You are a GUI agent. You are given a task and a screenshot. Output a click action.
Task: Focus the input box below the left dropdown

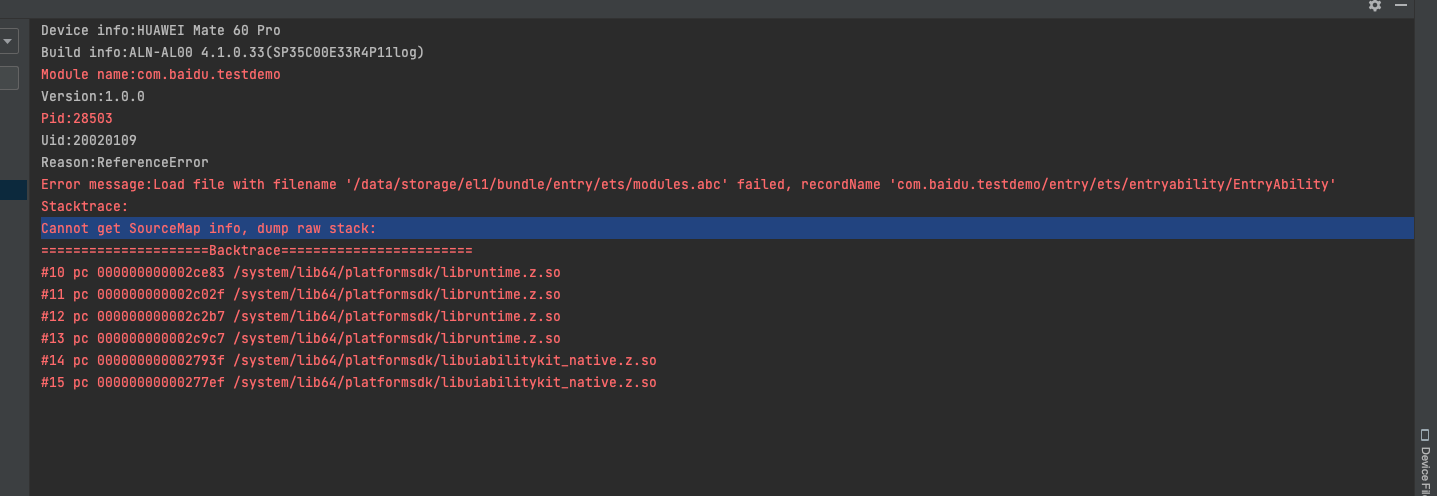[9, 78]
